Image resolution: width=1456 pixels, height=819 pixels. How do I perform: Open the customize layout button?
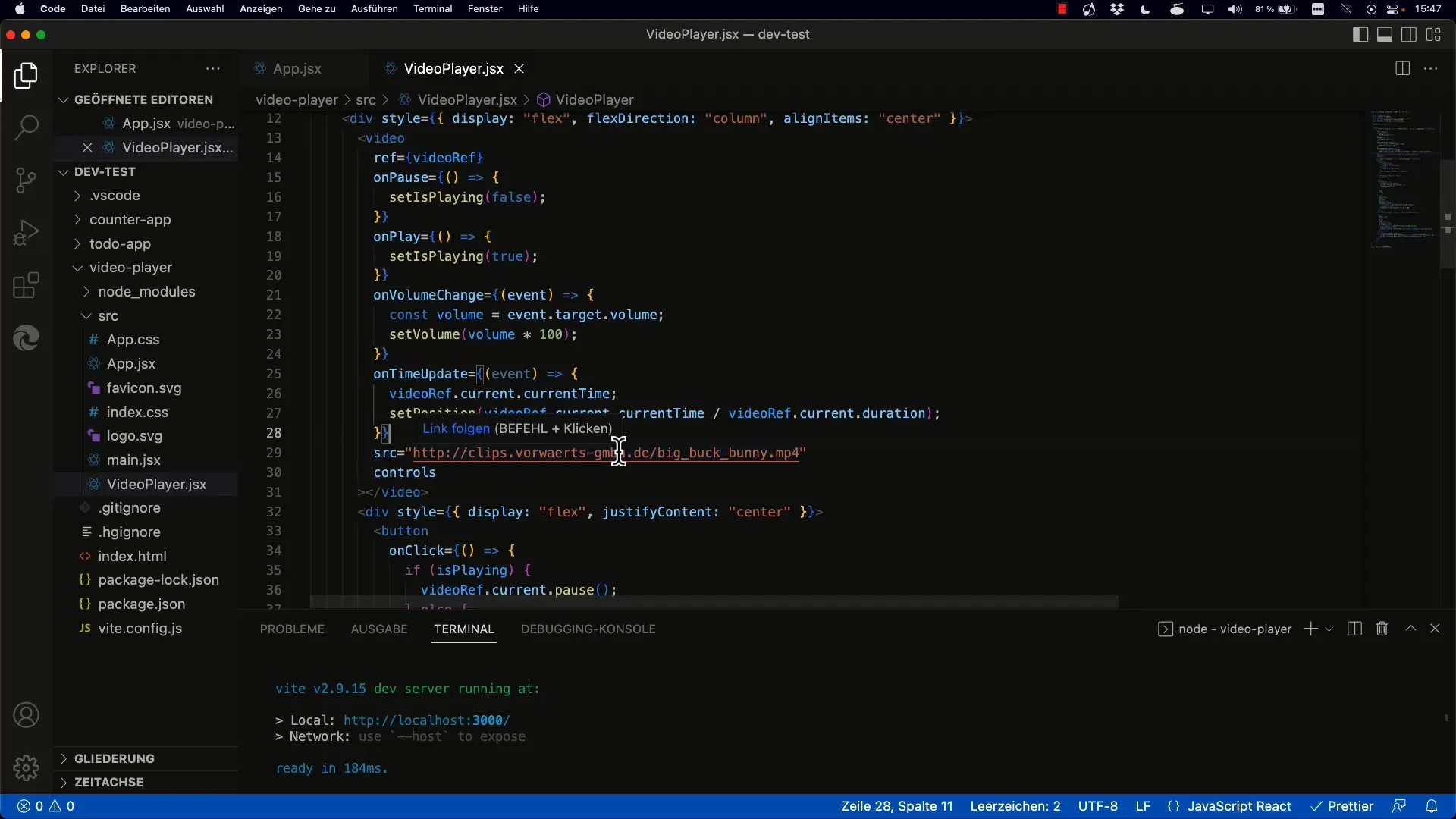(x=1433, y=34)
